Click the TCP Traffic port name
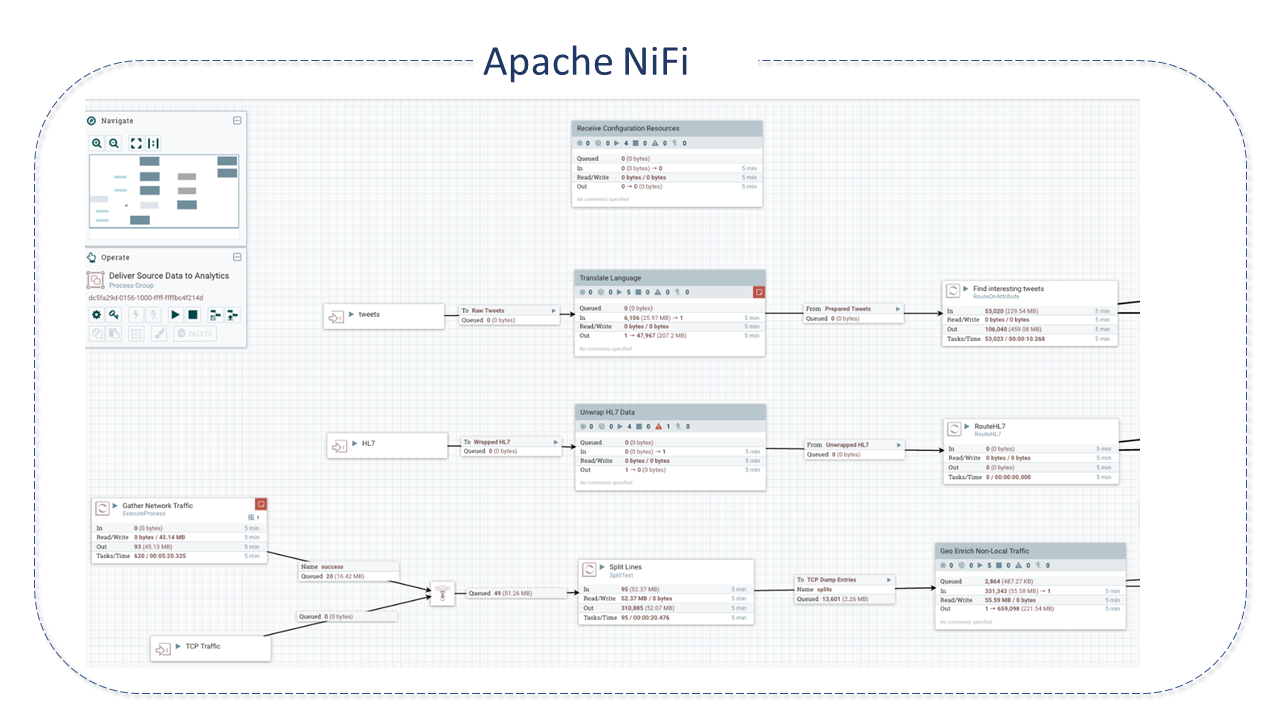 [x=203, y=646]
